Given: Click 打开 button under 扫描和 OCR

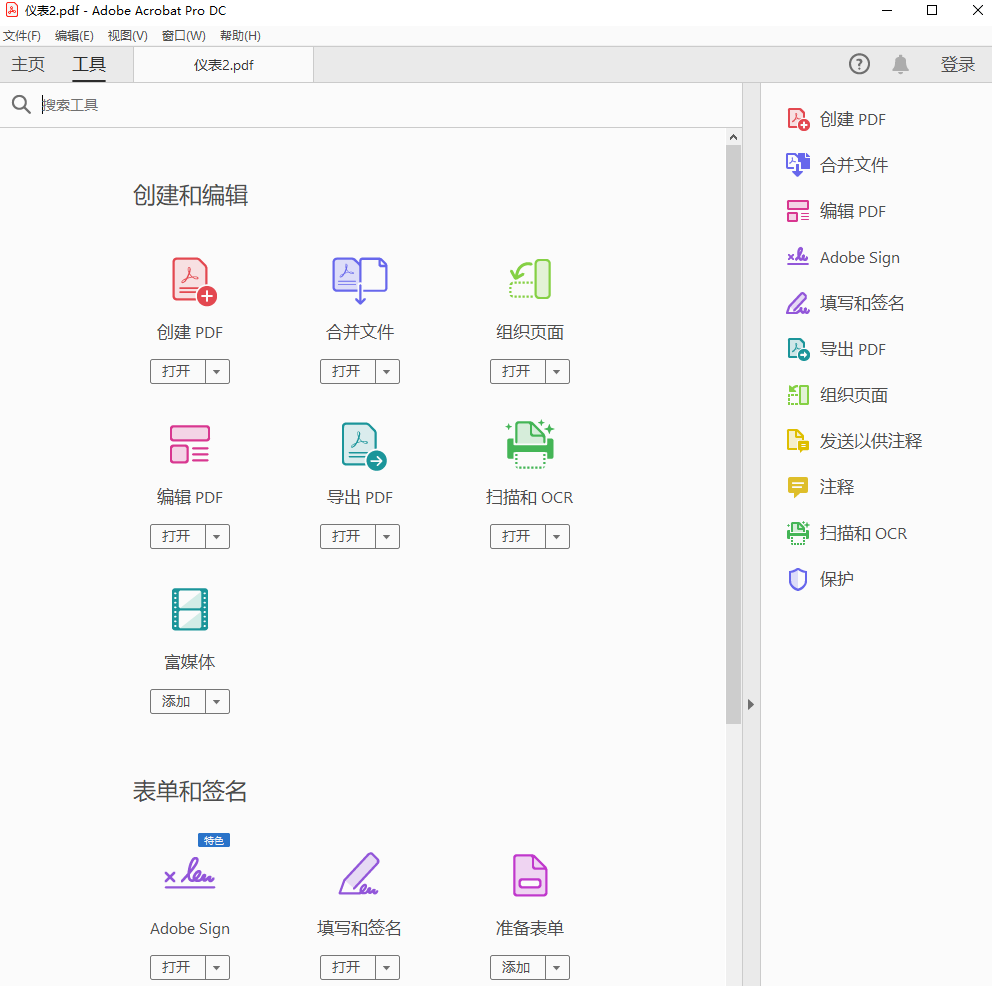Looking at the screenshot, I should (518, 536).
